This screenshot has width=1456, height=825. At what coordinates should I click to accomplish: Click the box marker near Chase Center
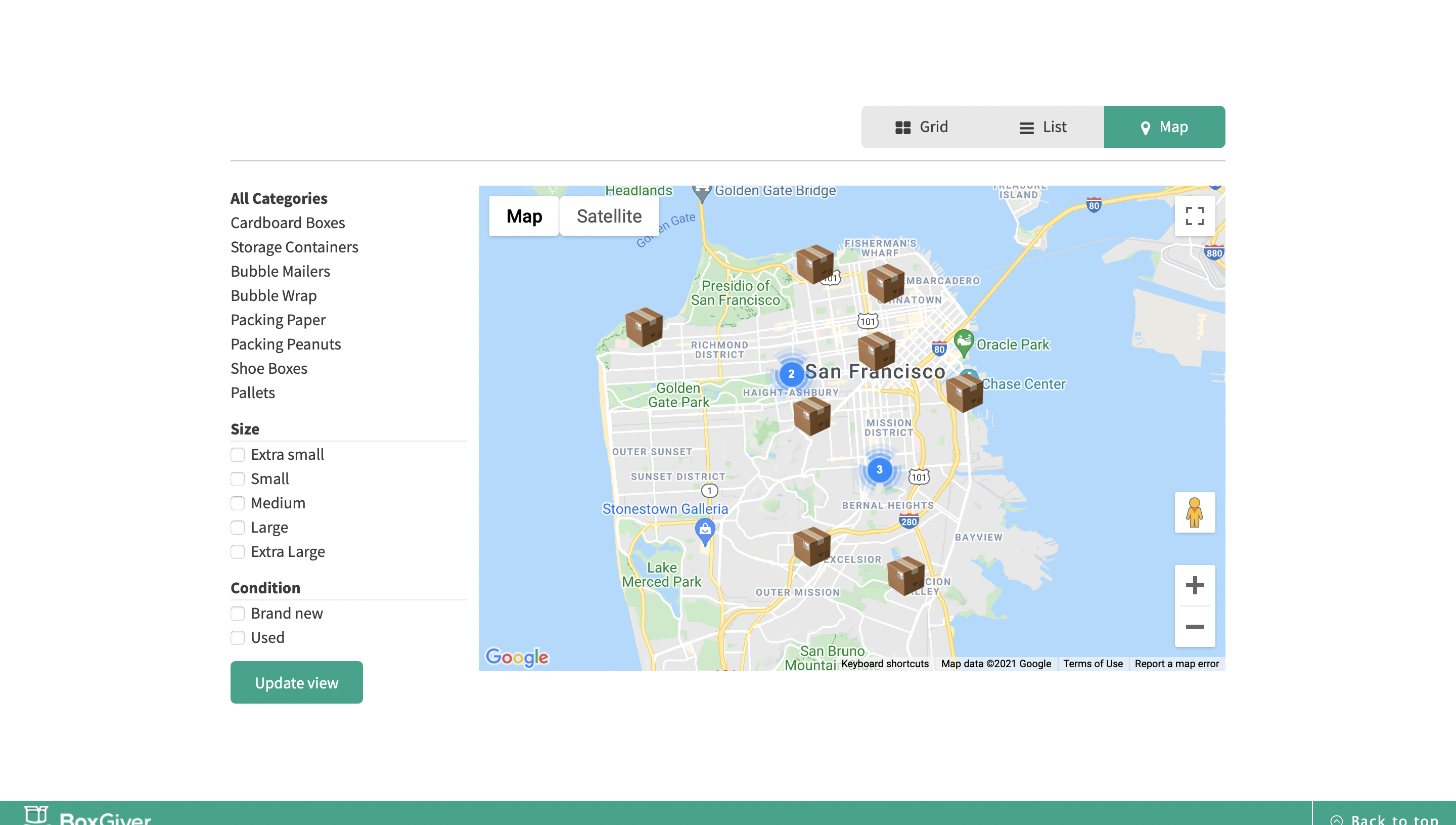(964, 393)
